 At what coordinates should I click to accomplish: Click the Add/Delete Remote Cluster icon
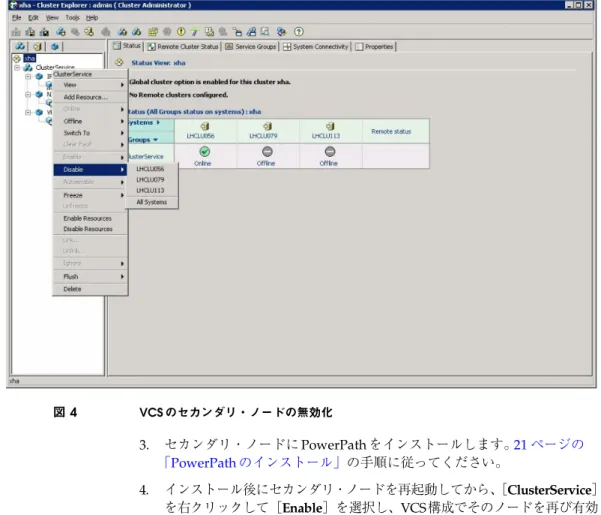pyautogui.click(x=237, y=32)
